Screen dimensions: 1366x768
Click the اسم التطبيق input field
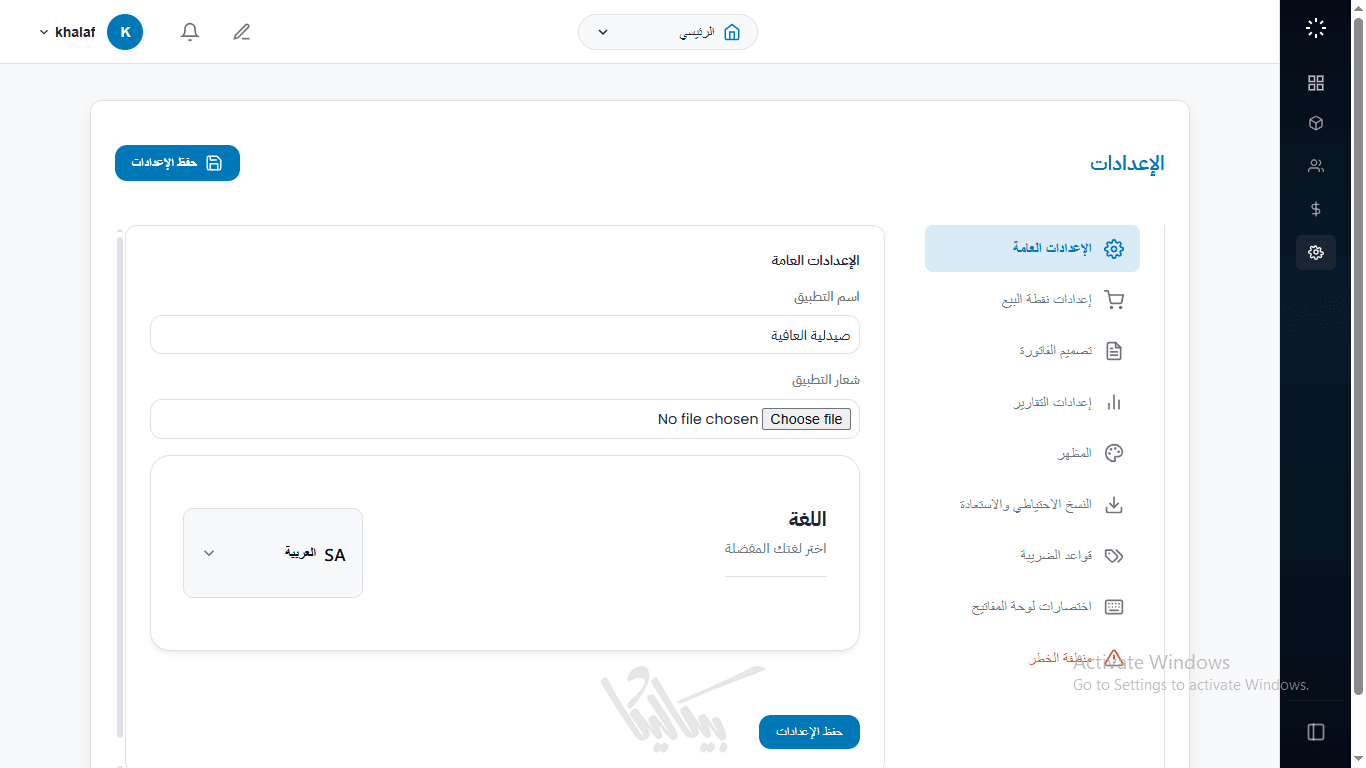pos(504,335)
